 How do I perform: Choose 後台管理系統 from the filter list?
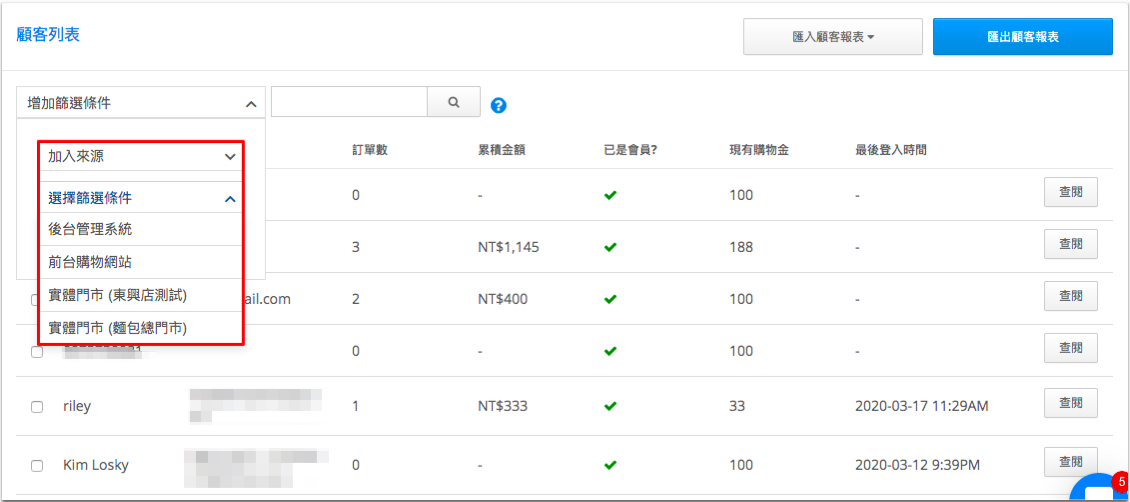point(141,229)
